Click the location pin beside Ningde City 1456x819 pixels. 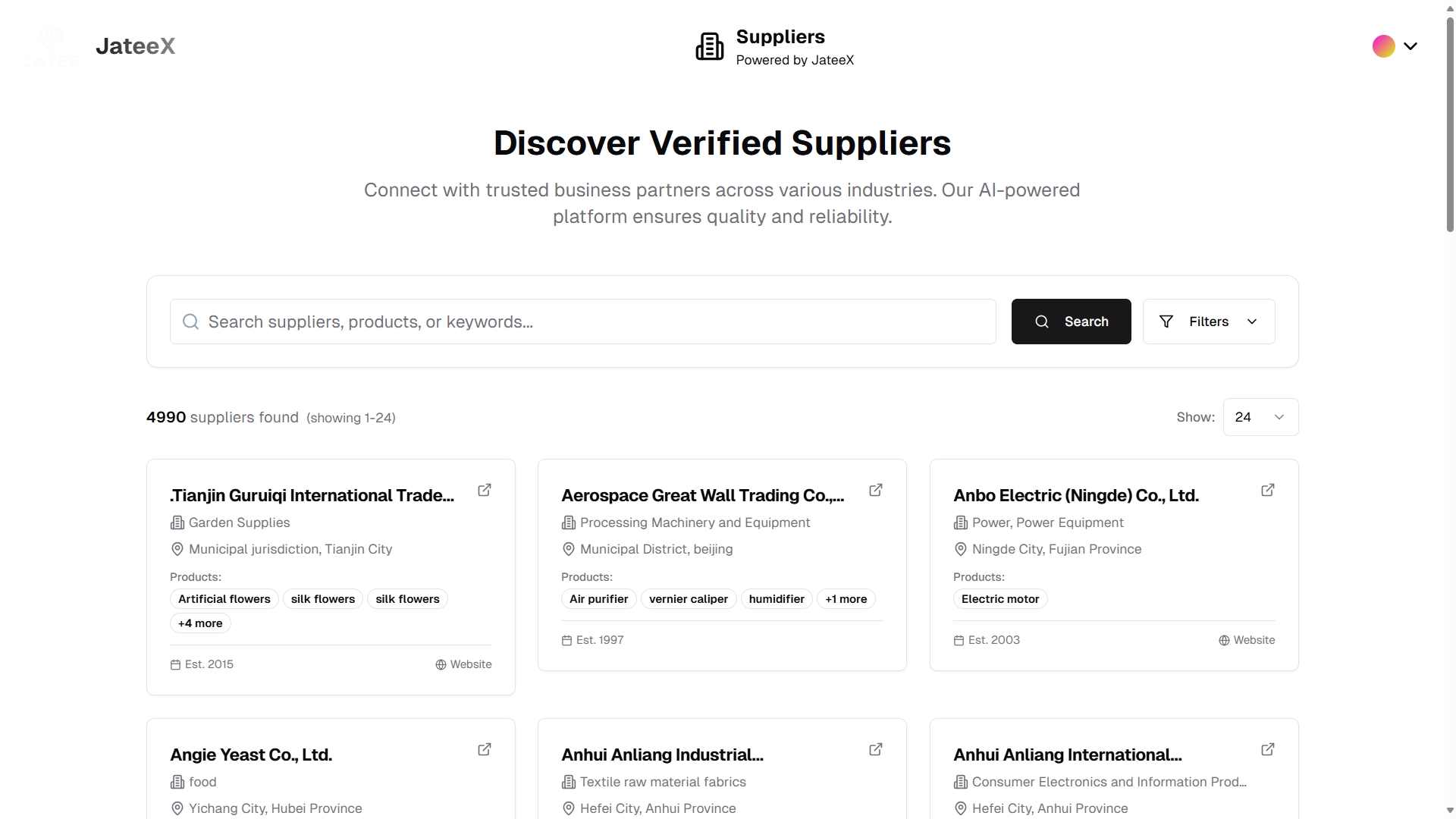coord(961,549)
